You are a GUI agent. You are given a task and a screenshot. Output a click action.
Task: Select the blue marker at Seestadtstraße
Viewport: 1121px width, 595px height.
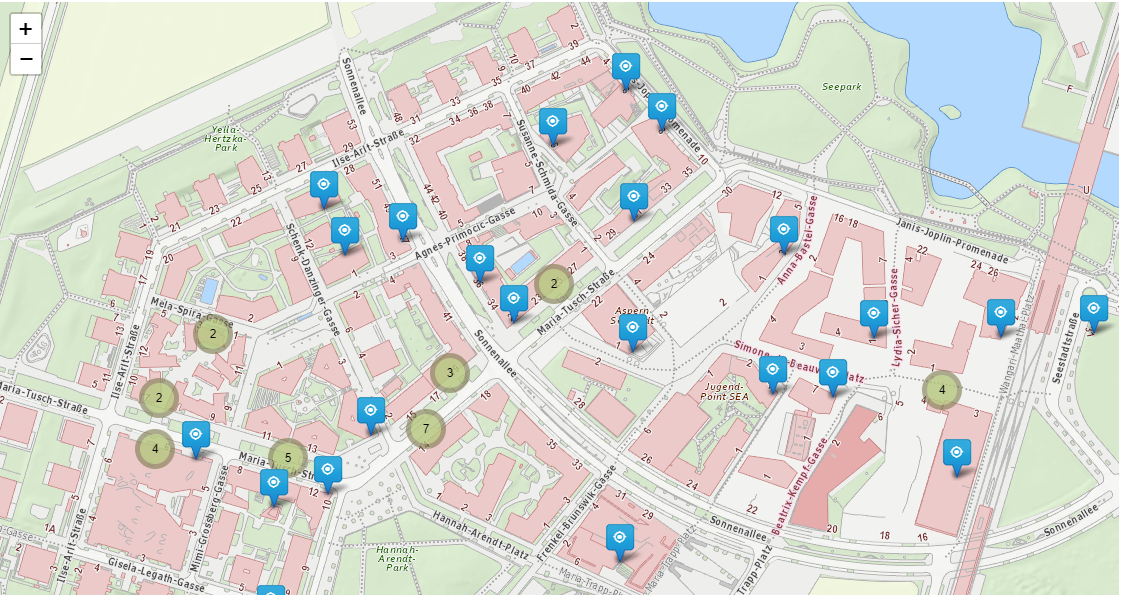point(1094,311)
